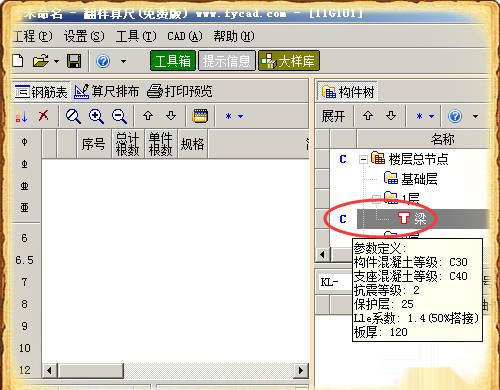Click the rebar table horizontal scrollbar thumb
The width and height of the screenshot is (500, 390).
click(91, 370)
